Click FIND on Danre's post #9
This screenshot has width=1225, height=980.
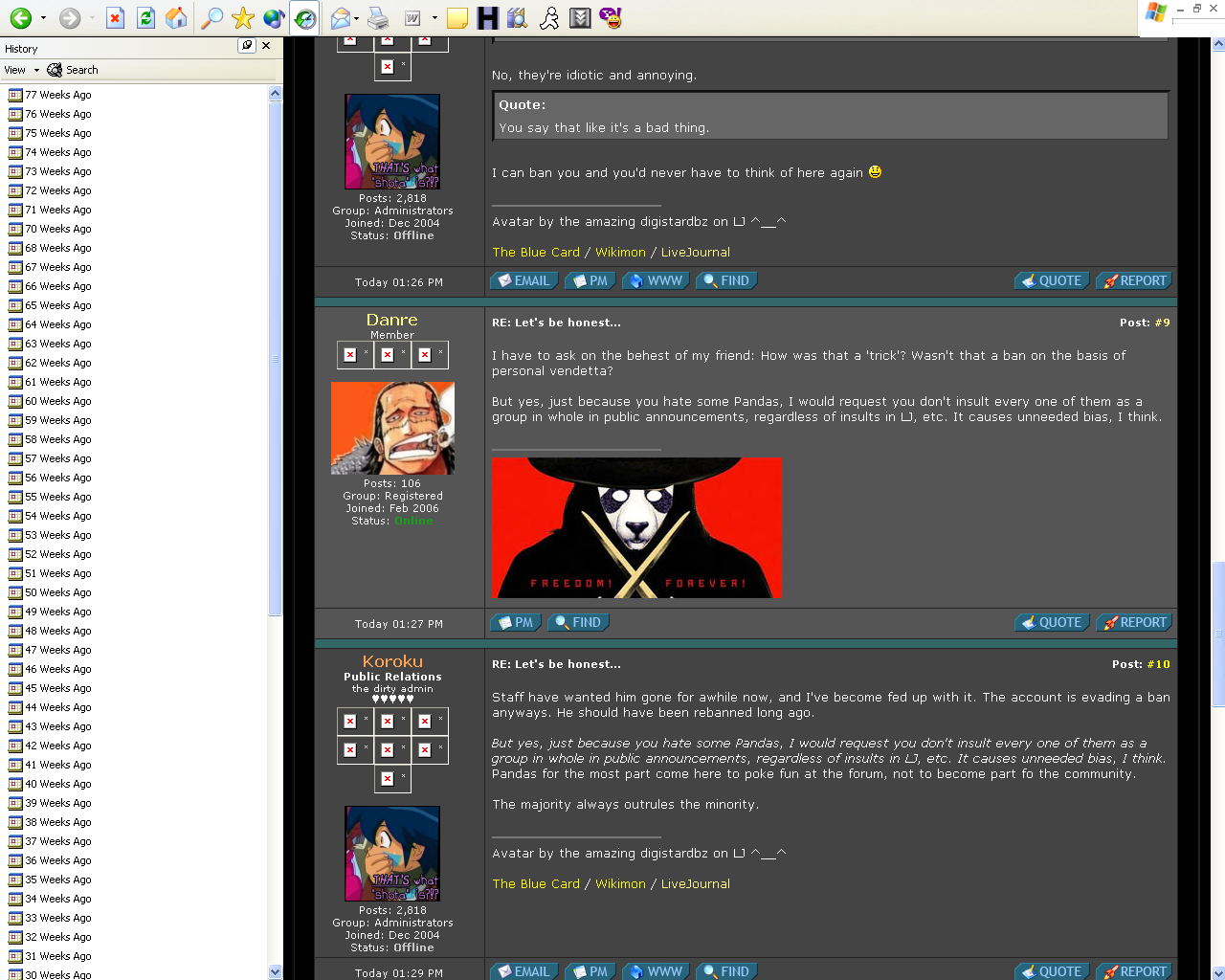[578, 622]
